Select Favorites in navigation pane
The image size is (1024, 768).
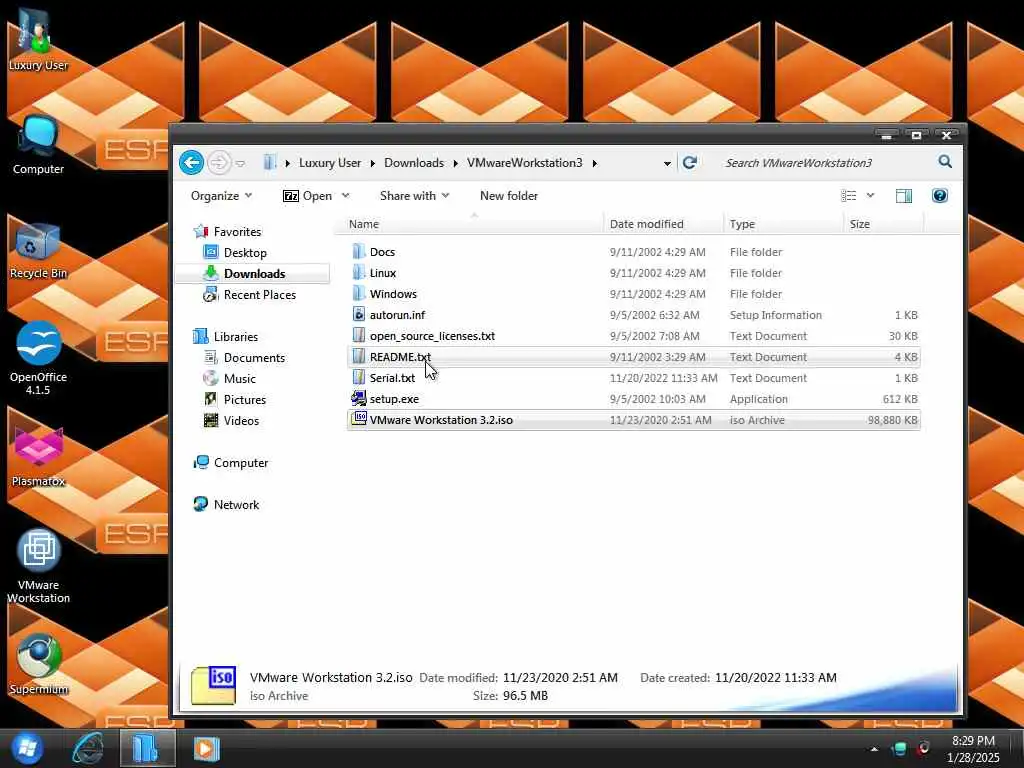227,232
